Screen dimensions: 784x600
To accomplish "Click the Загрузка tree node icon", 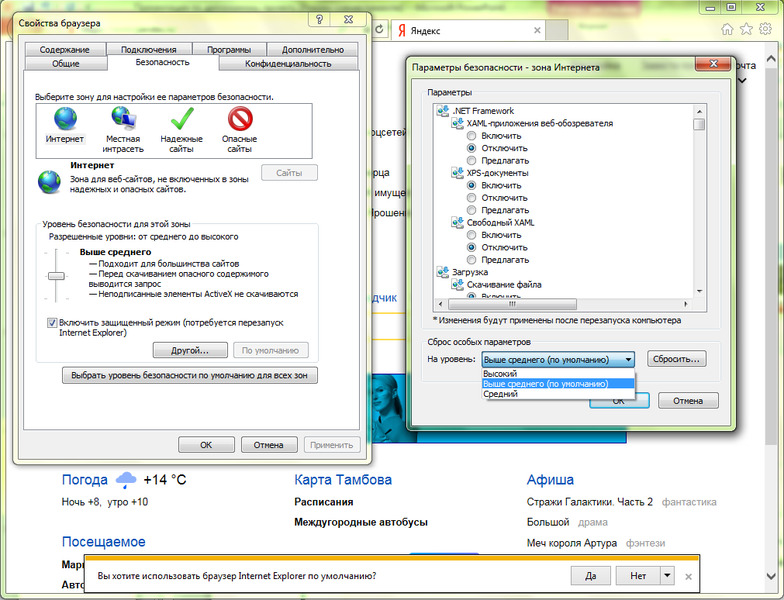I will point(443,272).
